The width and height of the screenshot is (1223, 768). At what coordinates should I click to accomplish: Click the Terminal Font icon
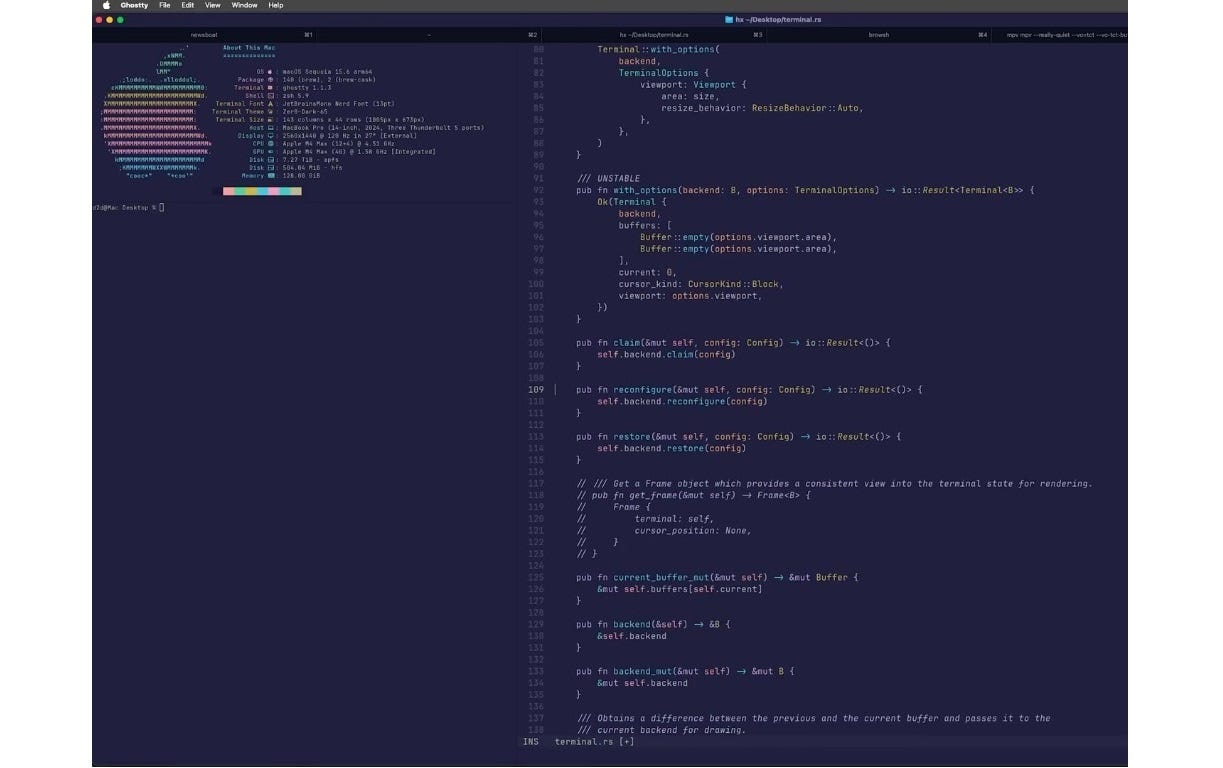[x=271, y=104]
